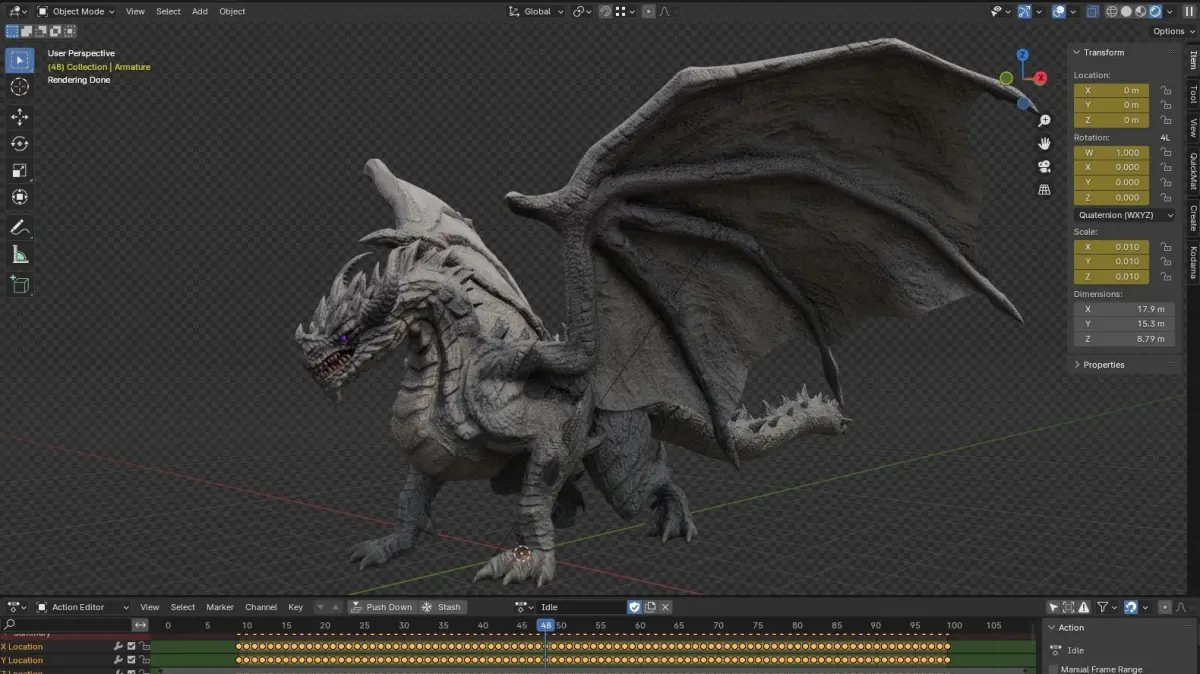The image size is (1200, 674).
Task: Lock the X Location channel padlock
Action: [x=143, y=646]
